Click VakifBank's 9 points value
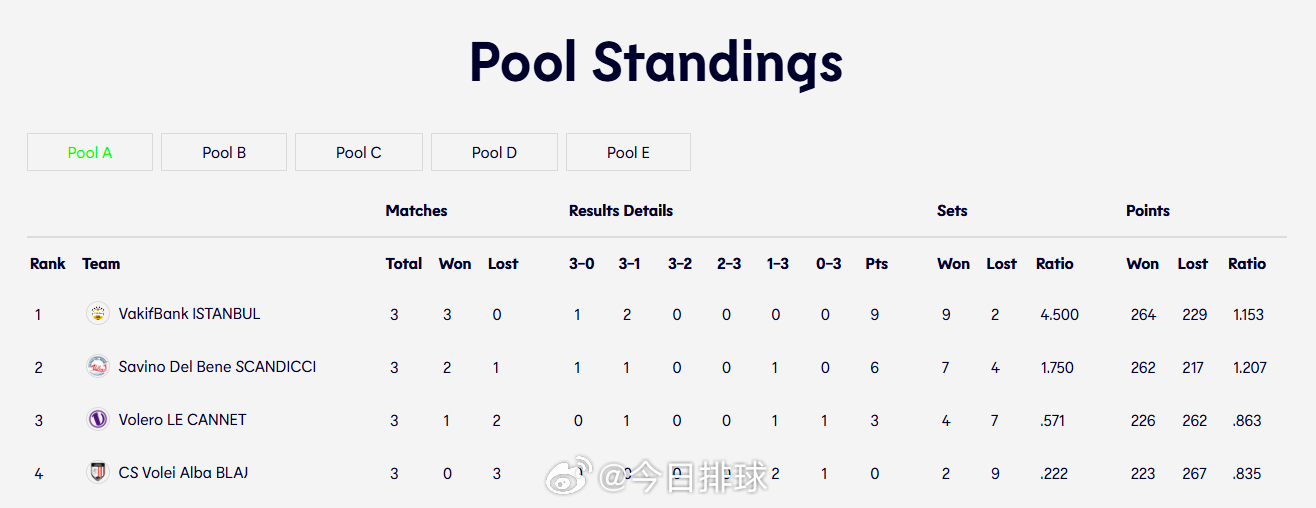This screenshot has width=1316, height=508. (875, 315)
